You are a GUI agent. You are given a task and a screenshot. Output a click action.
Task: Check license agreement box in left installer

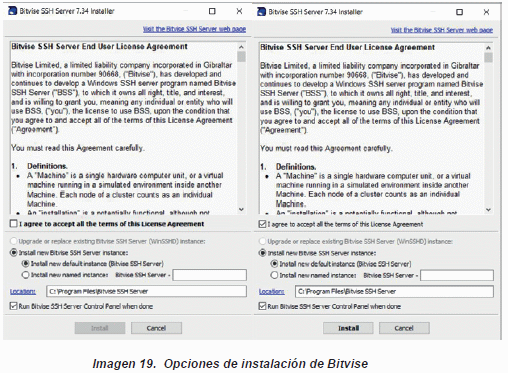(x=14, y=224)
